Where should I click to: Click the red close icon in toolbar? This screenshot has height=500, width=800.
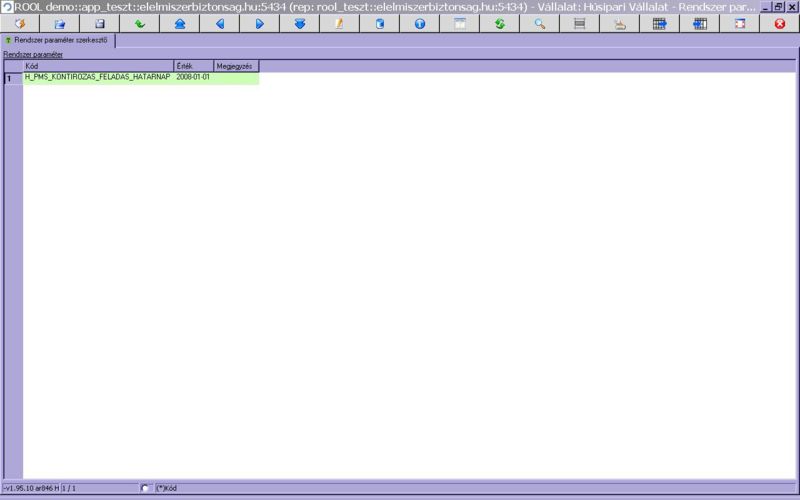pos(780,23)
